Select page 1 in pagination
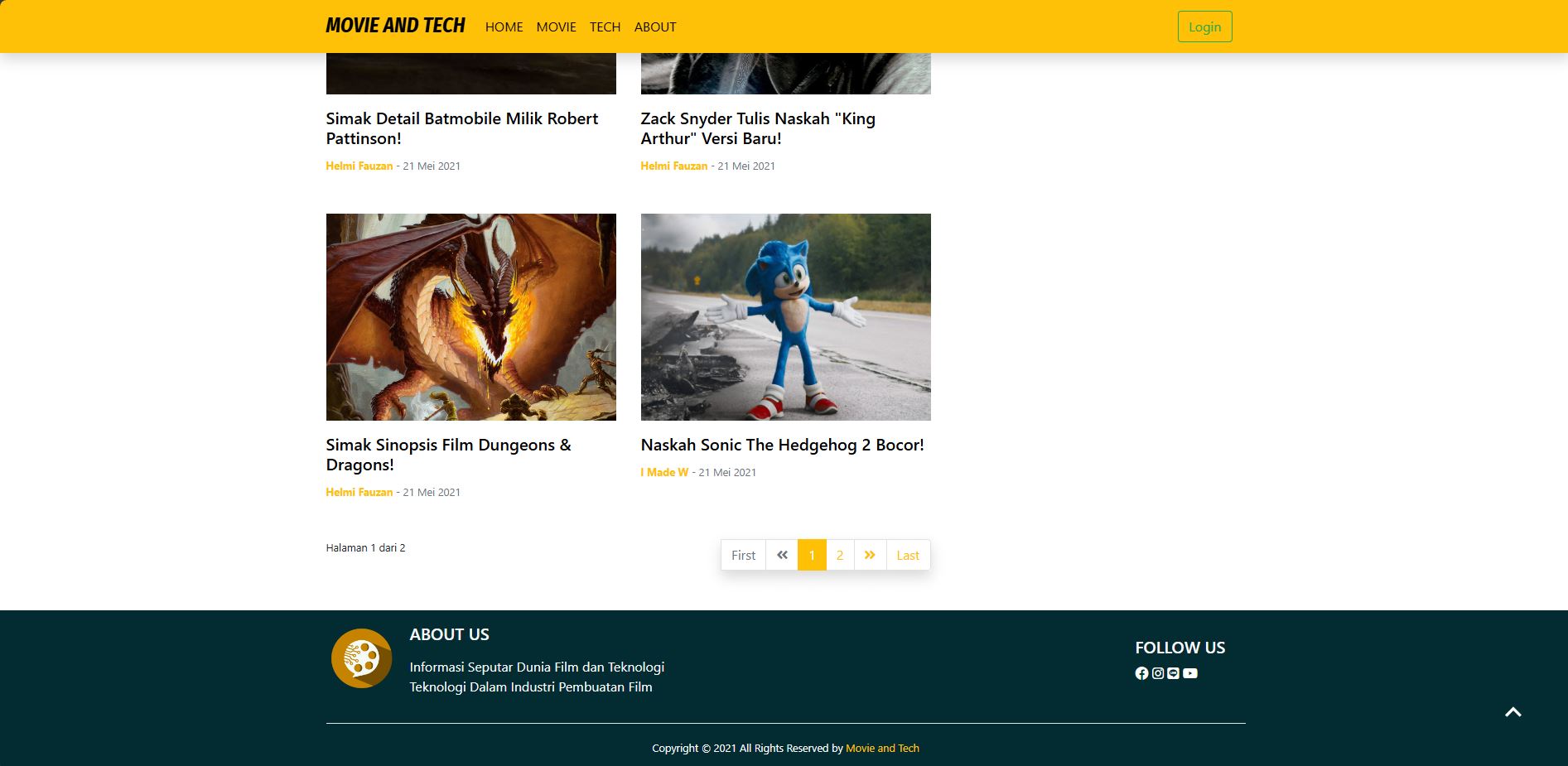The image size is (1568, 766). pyautogui.click(x=812, y=555)
